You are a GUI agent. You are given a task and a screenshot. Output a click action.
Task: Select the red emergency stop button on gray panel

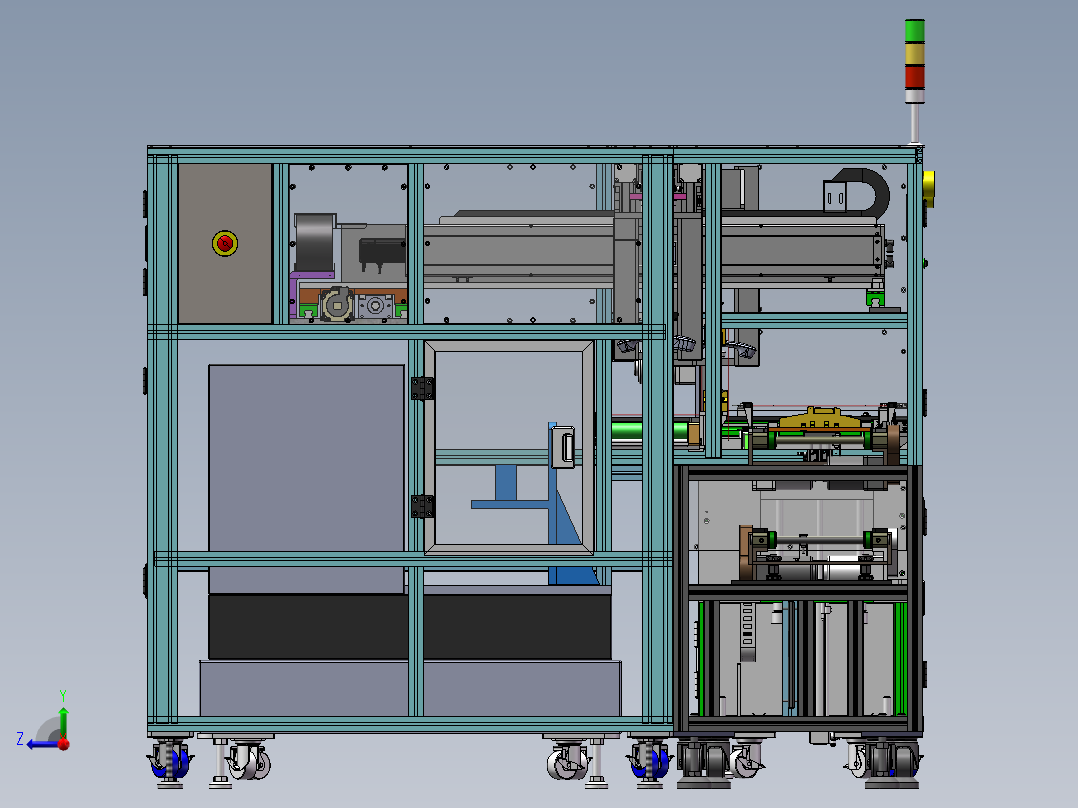(x=225, y=243)
